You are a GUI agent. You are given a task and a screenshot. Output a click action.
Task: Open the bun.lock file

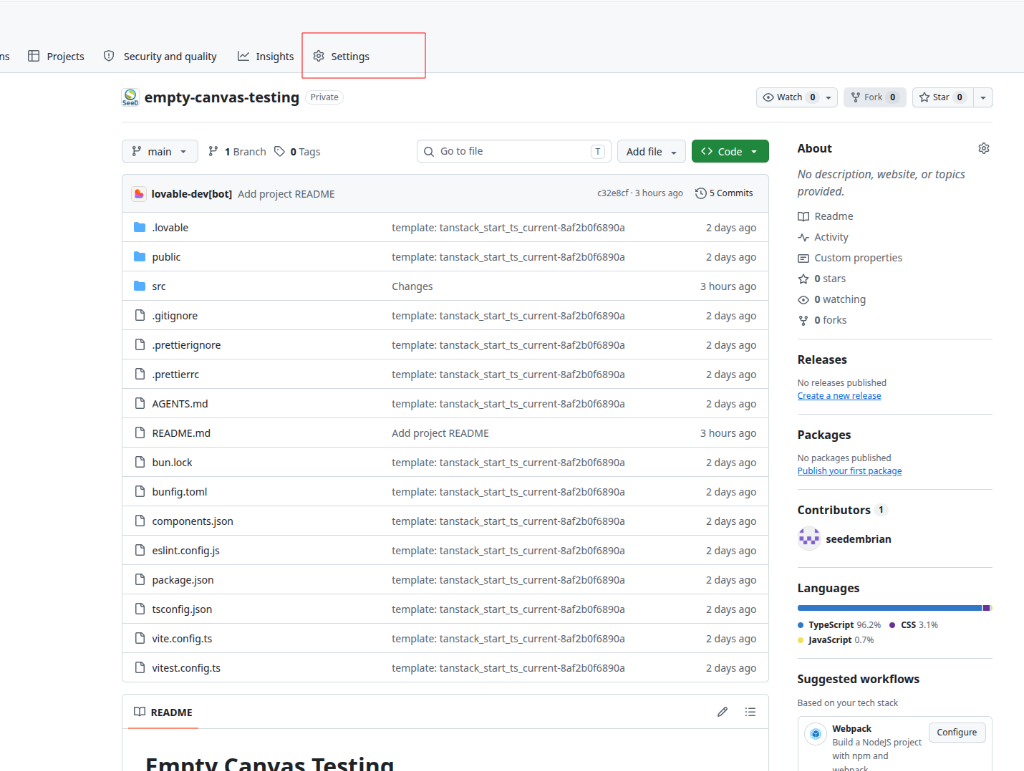coord(172,462)
